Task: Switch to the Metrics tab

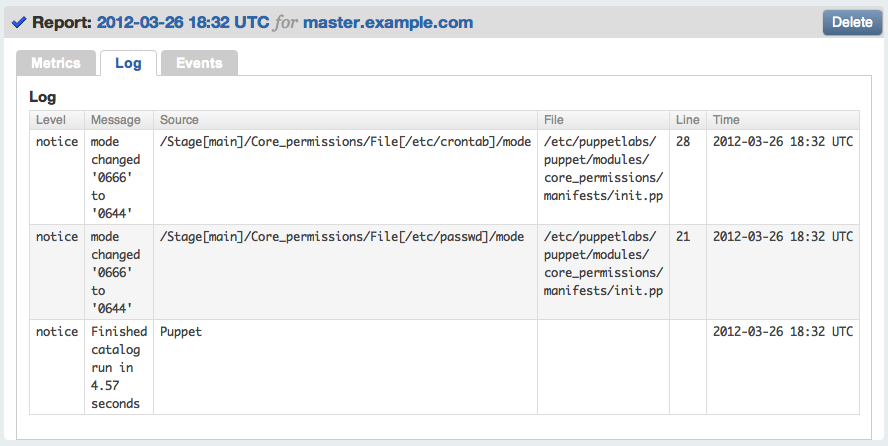Action: [x=56, y=63]
